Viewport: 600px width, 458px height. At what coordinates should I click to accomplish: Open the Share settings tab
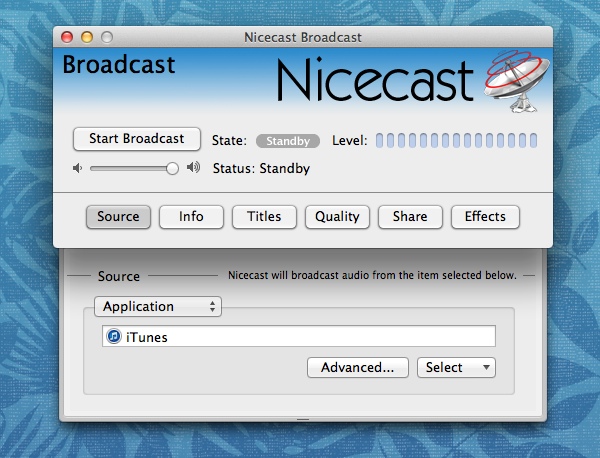point(410,217)
